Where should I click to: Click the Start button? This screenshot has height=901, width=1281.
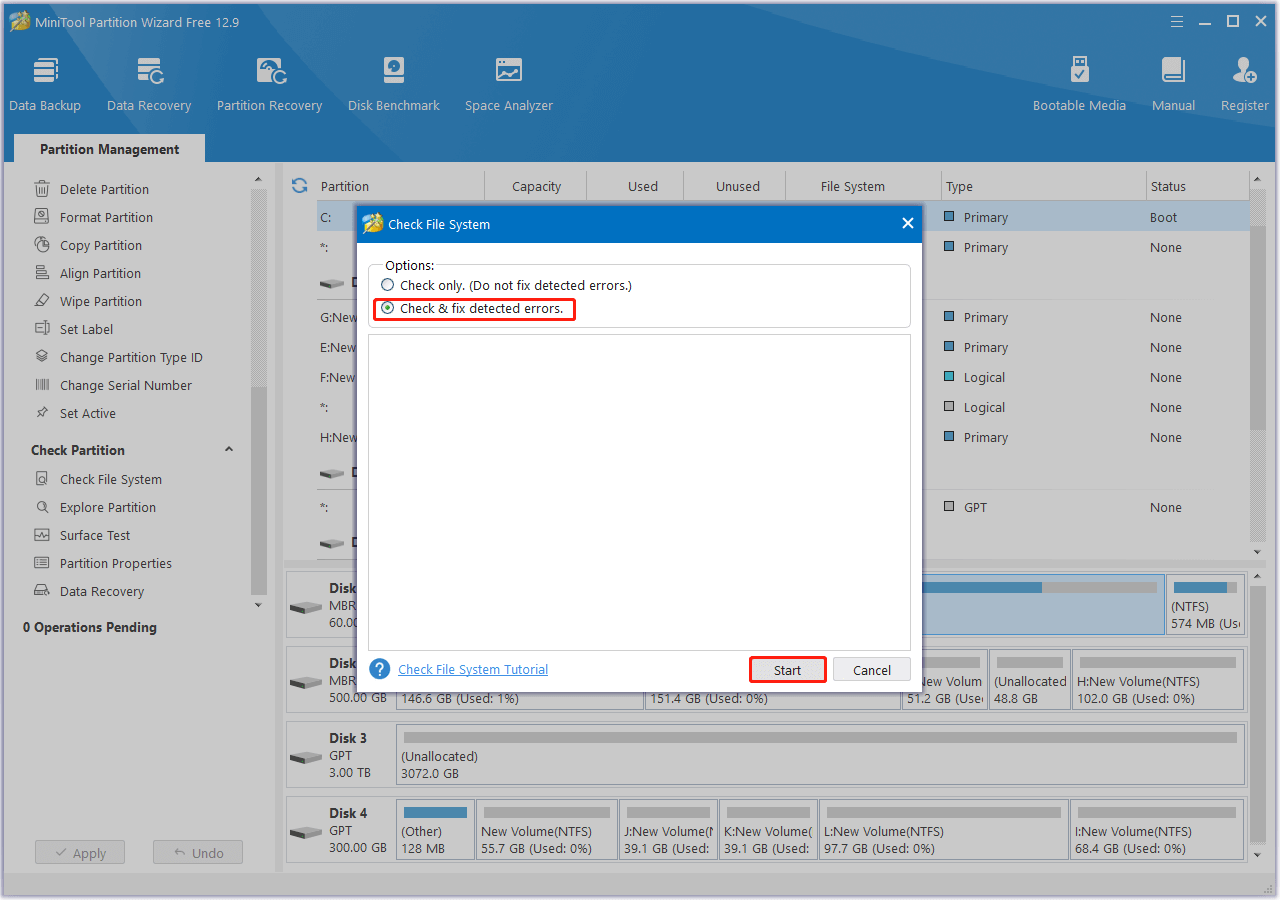coord(787,669)
